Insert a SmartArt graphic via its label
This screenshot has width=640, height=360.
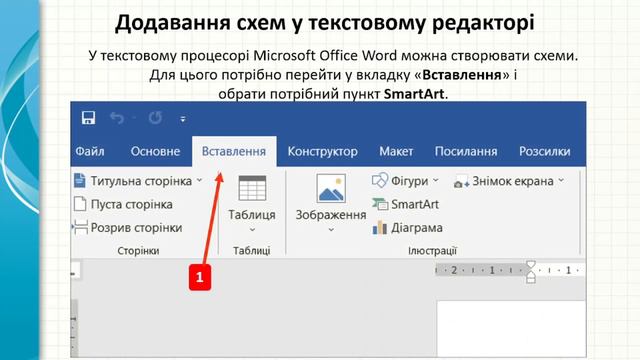click(415, 204)
